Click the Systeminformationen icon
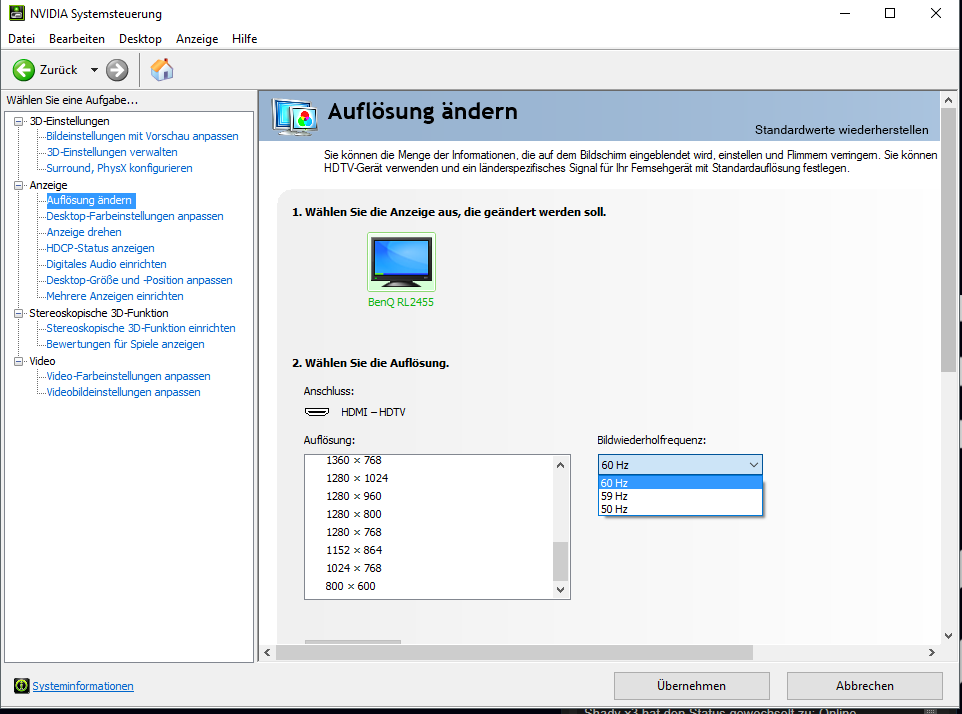 (x=21, y=686)
